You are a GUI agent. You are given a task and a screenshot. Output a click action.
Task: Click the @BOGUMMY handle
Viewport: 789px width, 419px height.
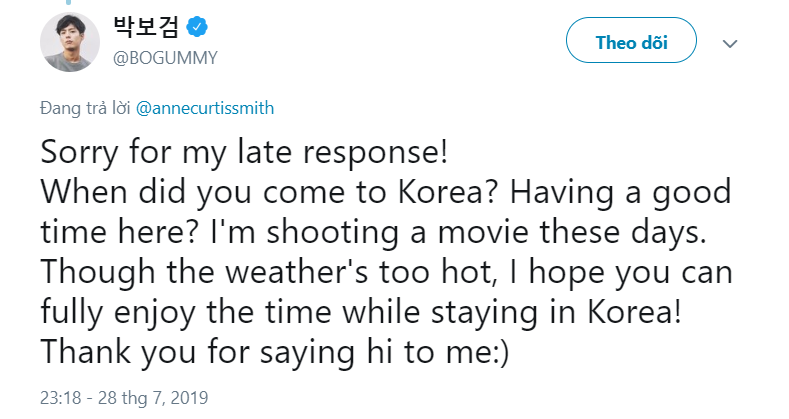point(165,58)
